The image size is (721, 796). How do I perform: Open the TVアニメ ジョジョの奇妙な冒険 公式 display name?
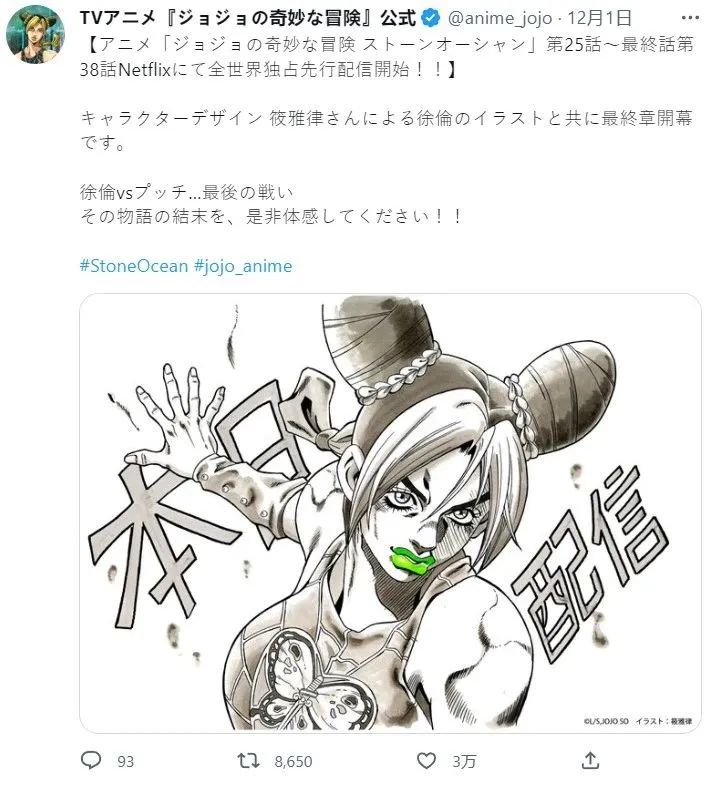click(248, 19)
